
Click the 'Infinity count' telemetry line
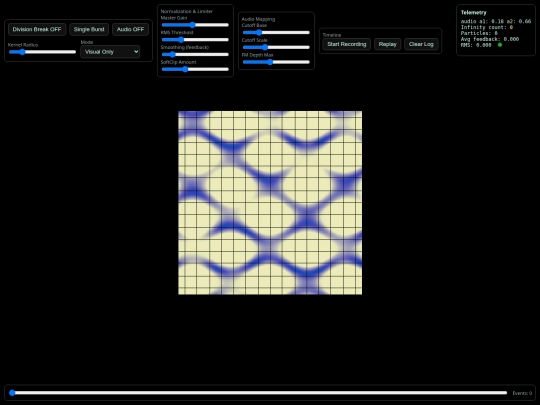[487, 27]
